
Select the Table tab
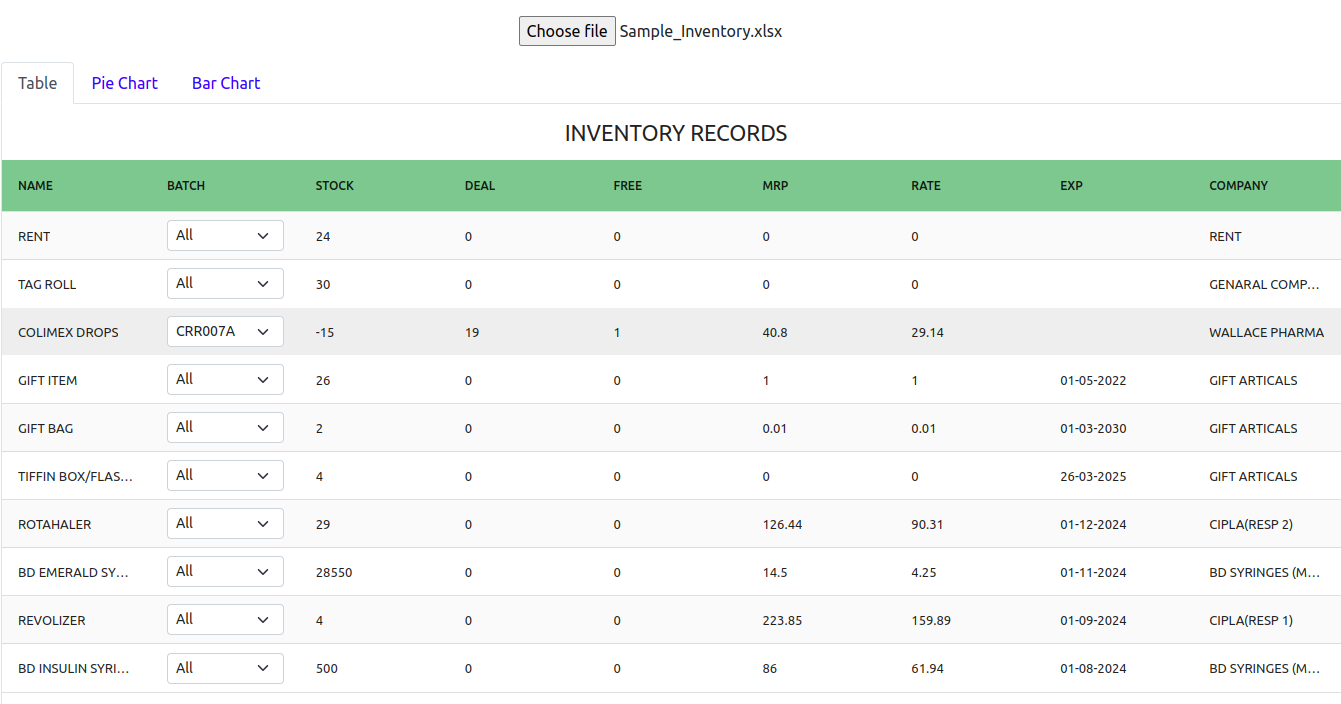pyautogui.click(x=38, y=83)
